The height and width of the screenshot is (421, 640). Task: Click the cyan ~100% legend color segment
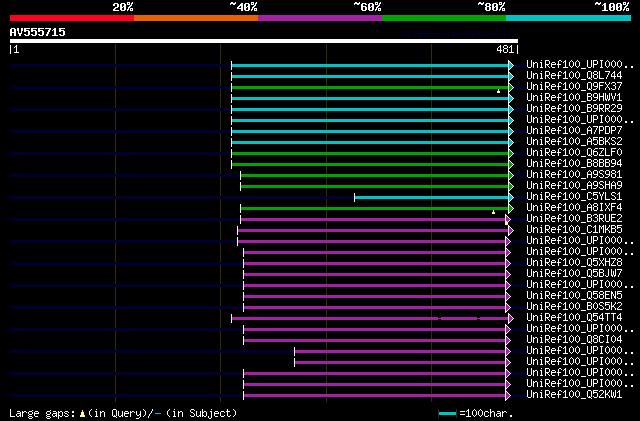[567, 17]
